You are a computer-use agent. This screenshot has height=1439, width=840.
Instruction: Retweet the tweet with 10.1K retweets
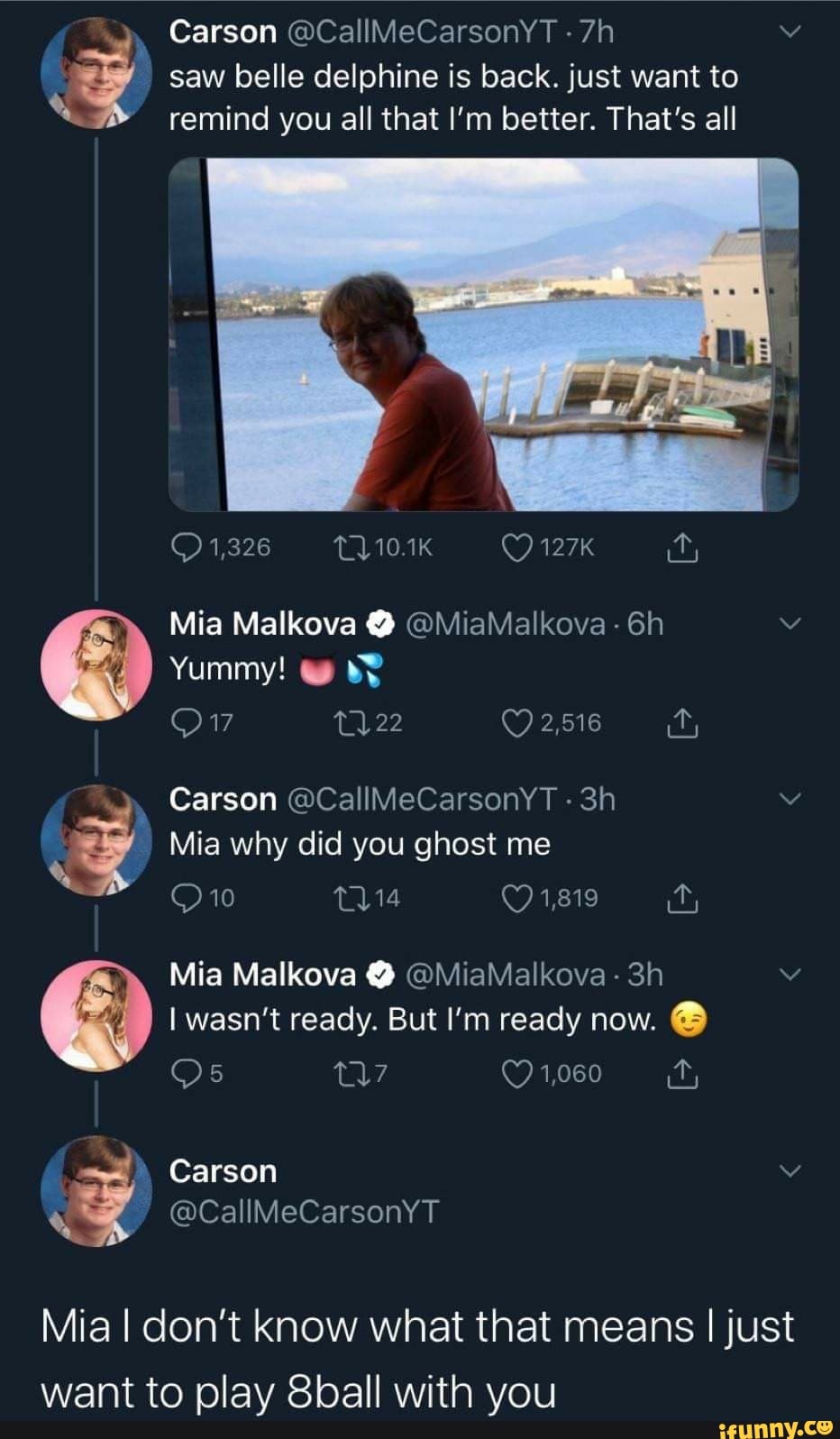348,547
